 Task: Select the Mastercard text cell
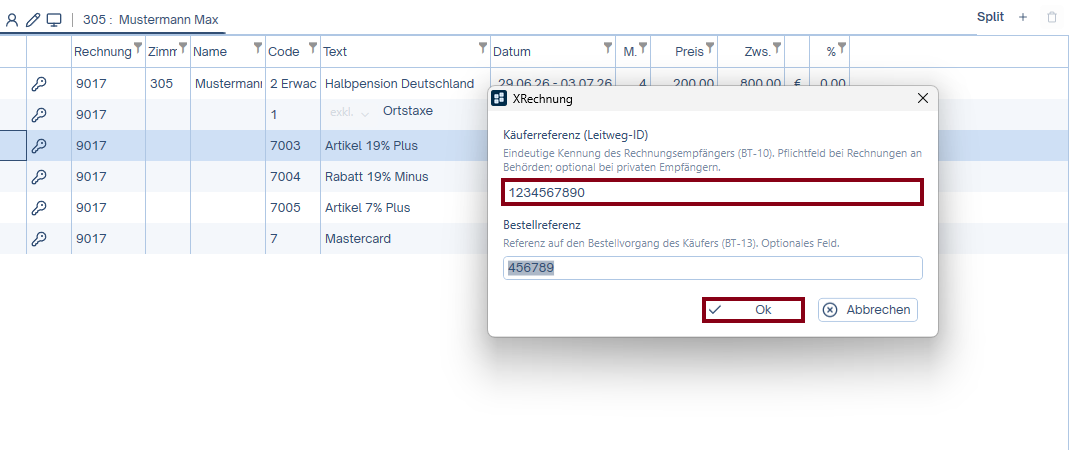(405, 239)
